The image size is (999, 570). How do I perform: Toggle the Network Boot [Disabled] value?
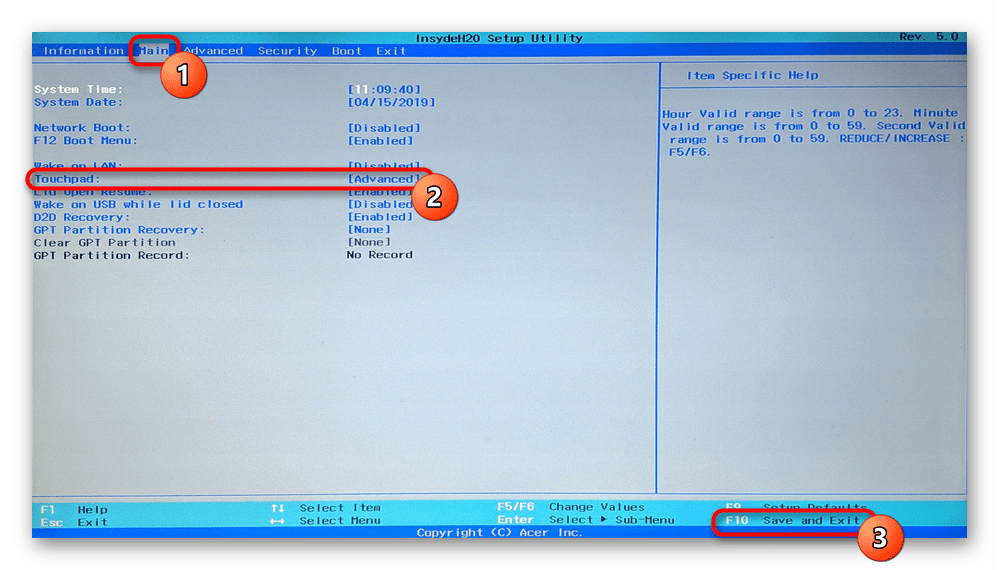click(384, 128)
